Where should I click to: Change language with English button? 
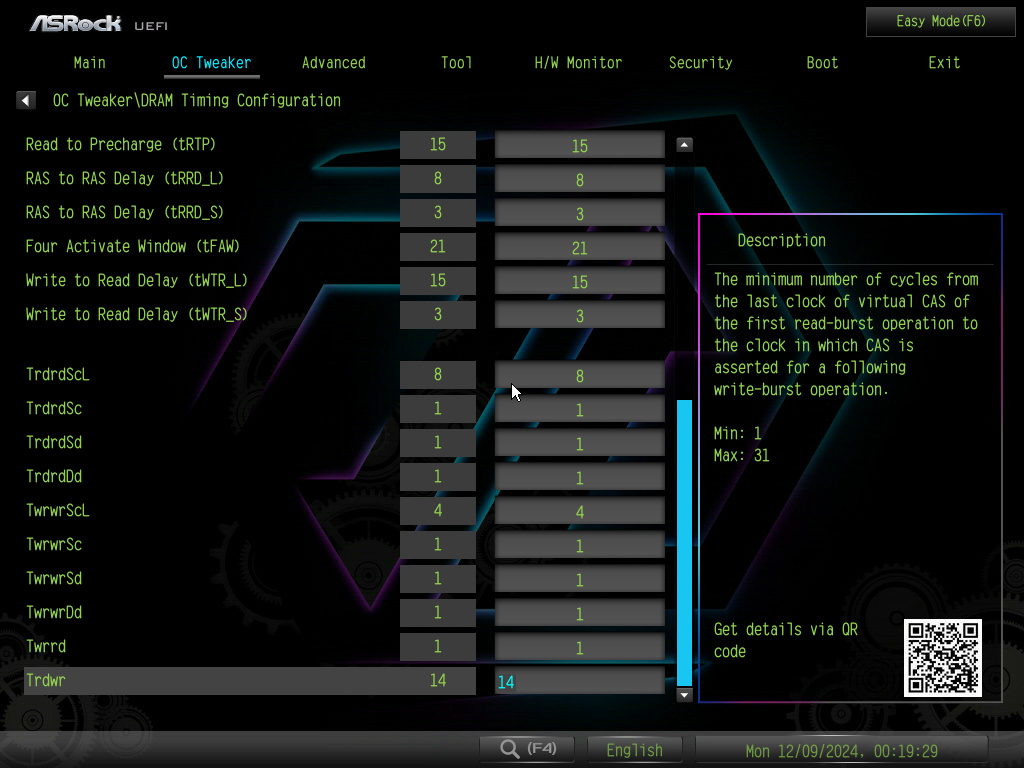click(634, 750)
